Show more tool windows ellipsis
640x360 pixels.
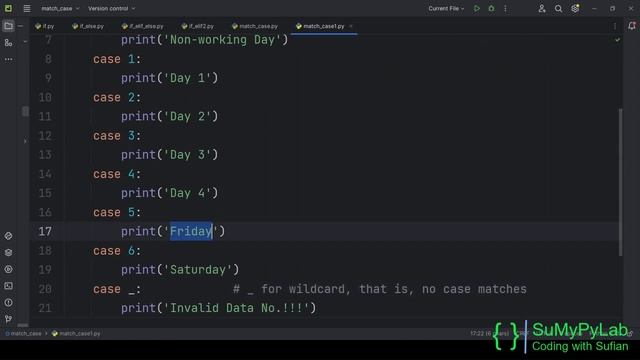click(x=8, y=59)
